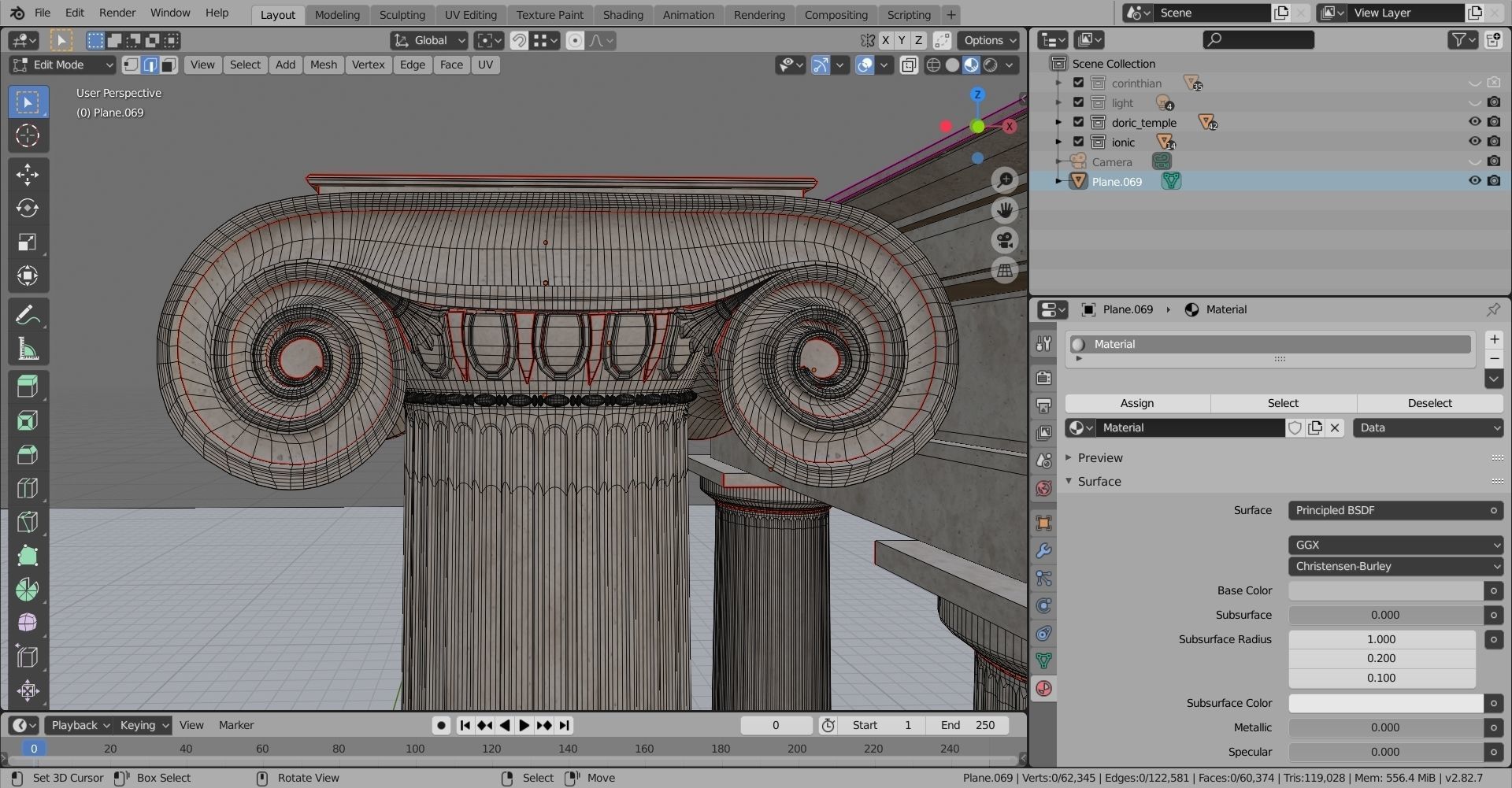The width and height of the screenshot is (1512, 788).
Task: Hide the ionic collection eye icon
Action: pyautogui.click(x=1474, y=142)
